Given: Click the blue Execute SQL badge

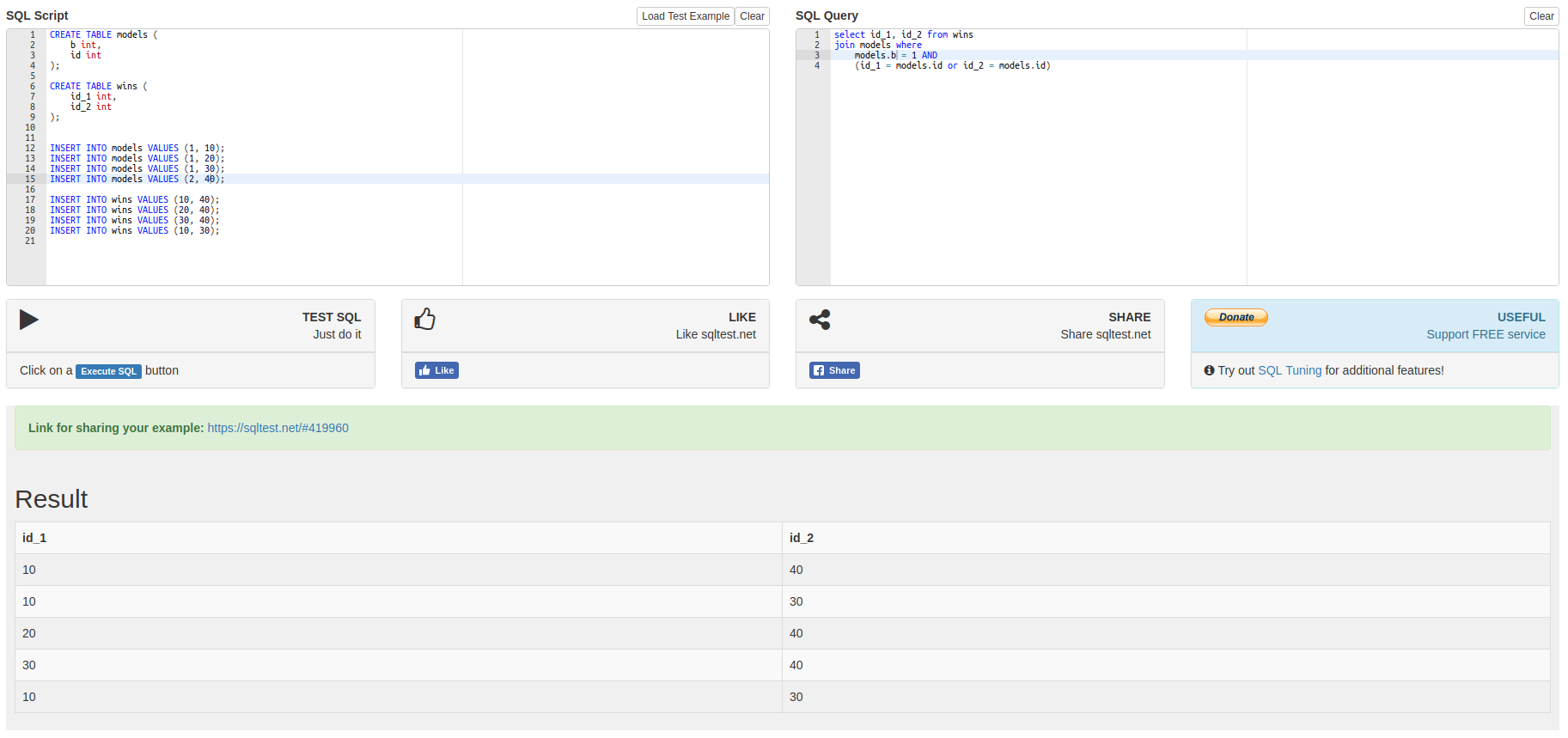Looking at the screenshot, I should click(108, 371).
